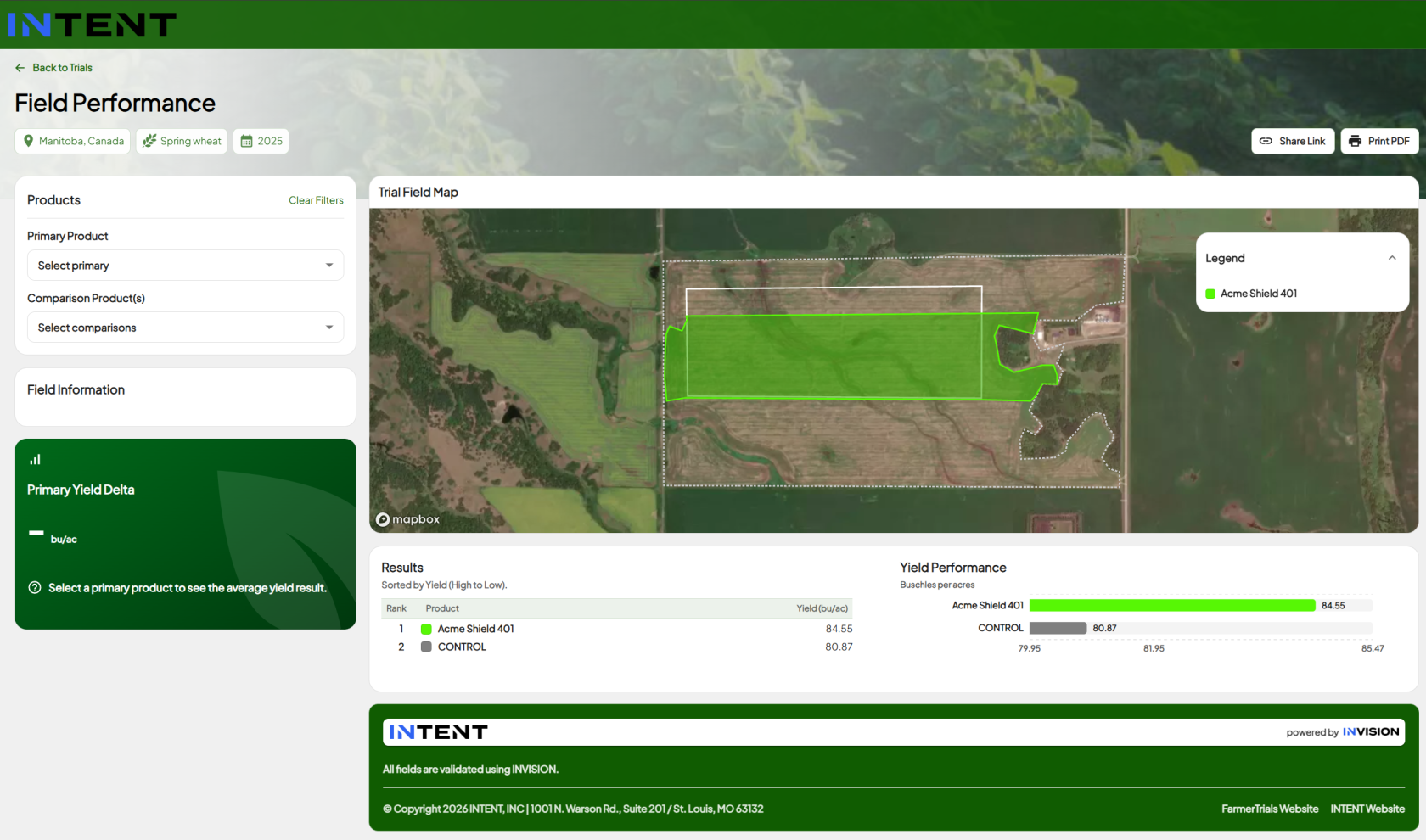This screenshot has width=1426, height=840.
Task: Click the Mapbox logo on map
Action: pos(408,519)
